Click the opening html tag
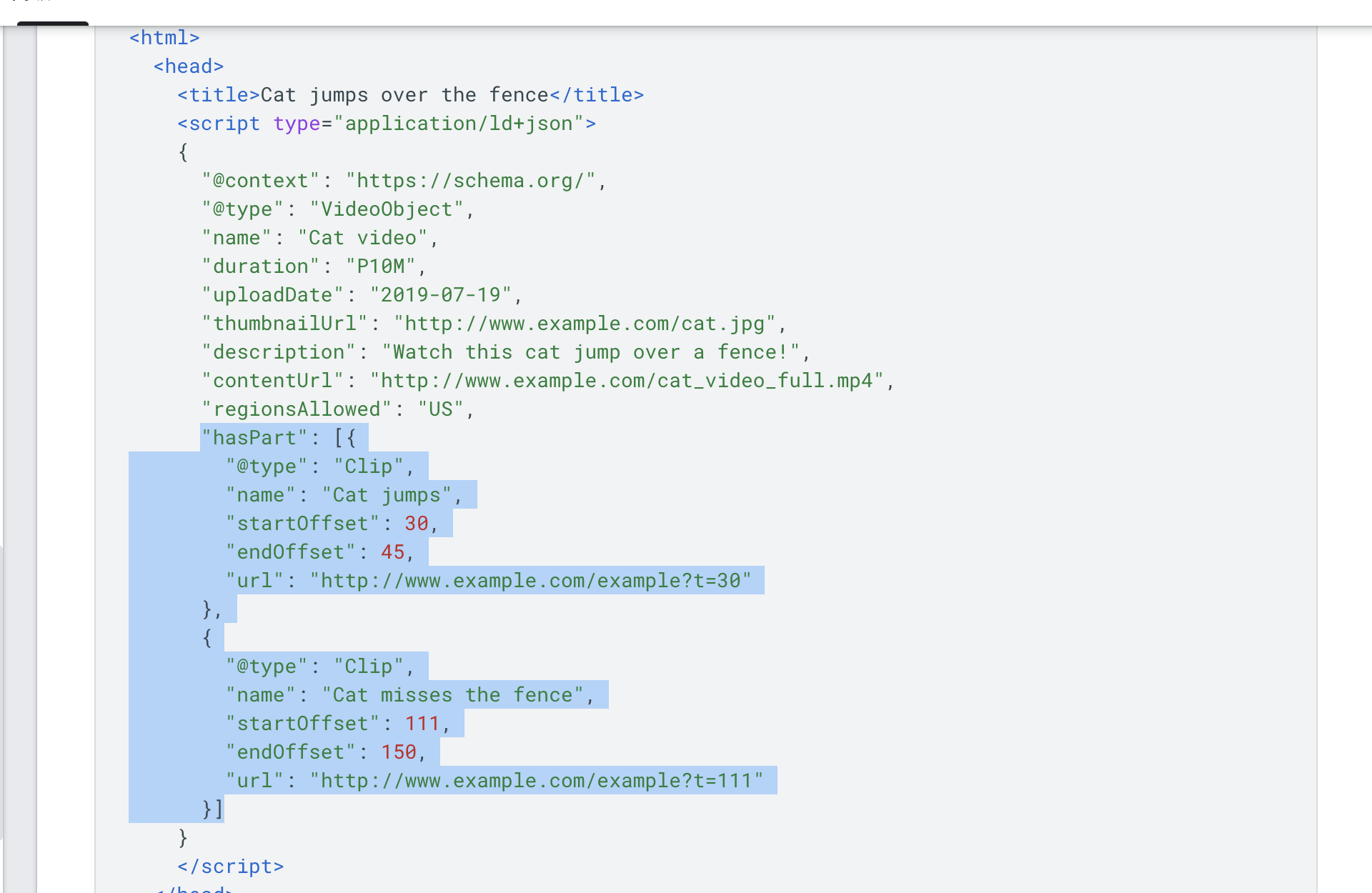The width and height of the screenshot is (1372, 893). point(164,38)
